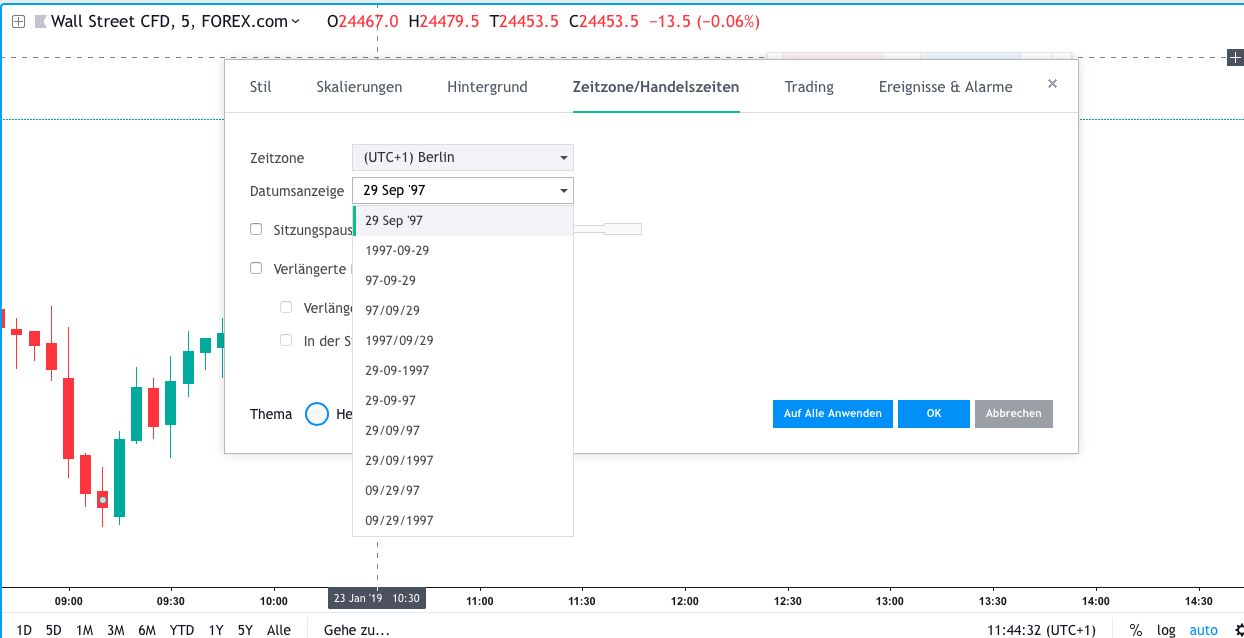Select the Thema light radio button
The width and height of the screenshot is (1244, 638).
[317, 414]
